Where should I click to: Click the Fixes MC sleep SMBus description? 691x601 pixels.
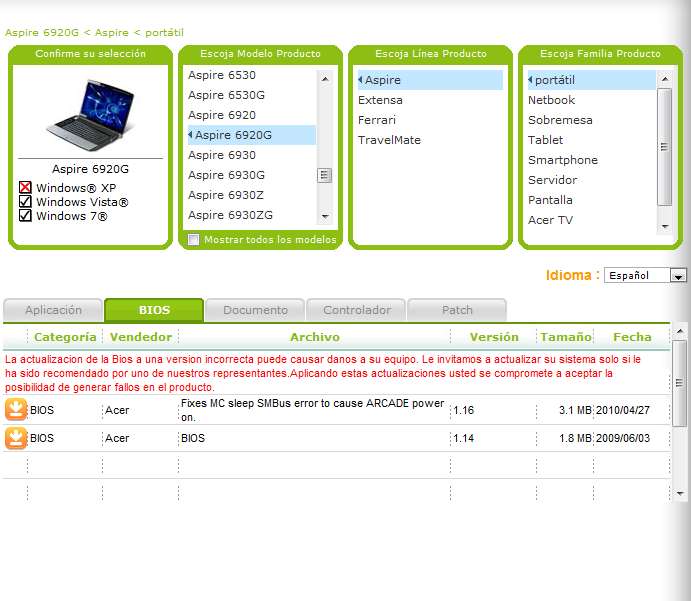(312, 410)
